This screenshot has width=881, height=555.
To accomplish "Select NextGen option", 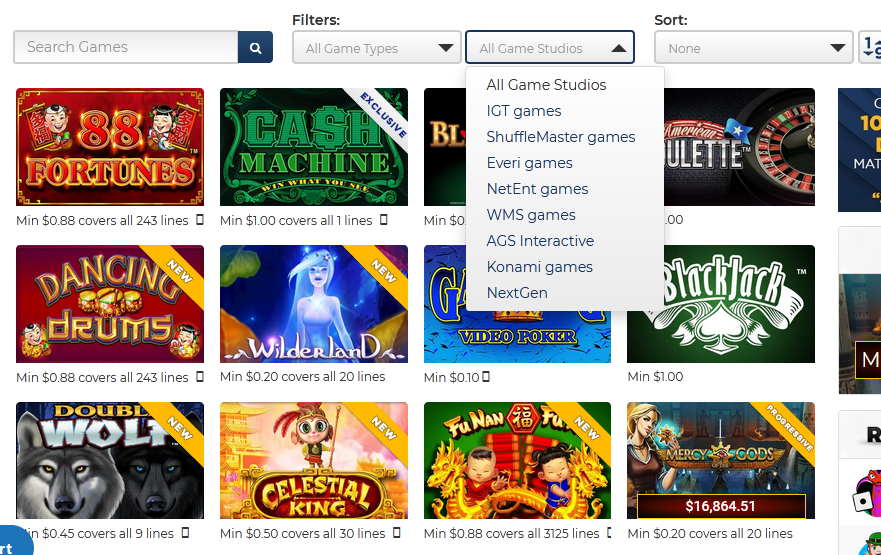I will tap(517, 292).
